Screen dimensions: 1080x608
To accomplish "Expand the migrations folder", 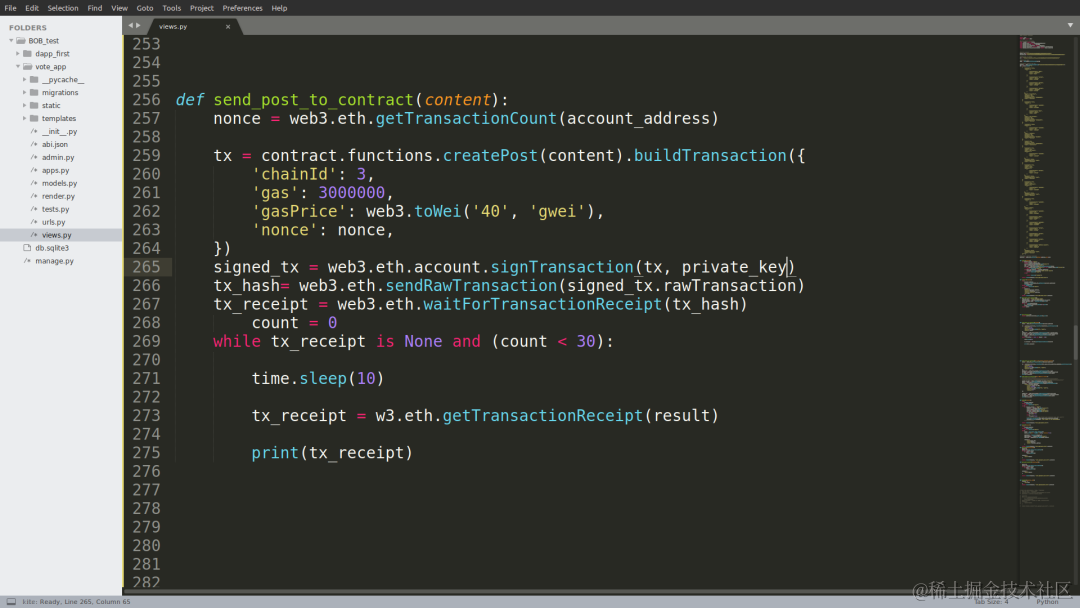I will pos(25,92).
